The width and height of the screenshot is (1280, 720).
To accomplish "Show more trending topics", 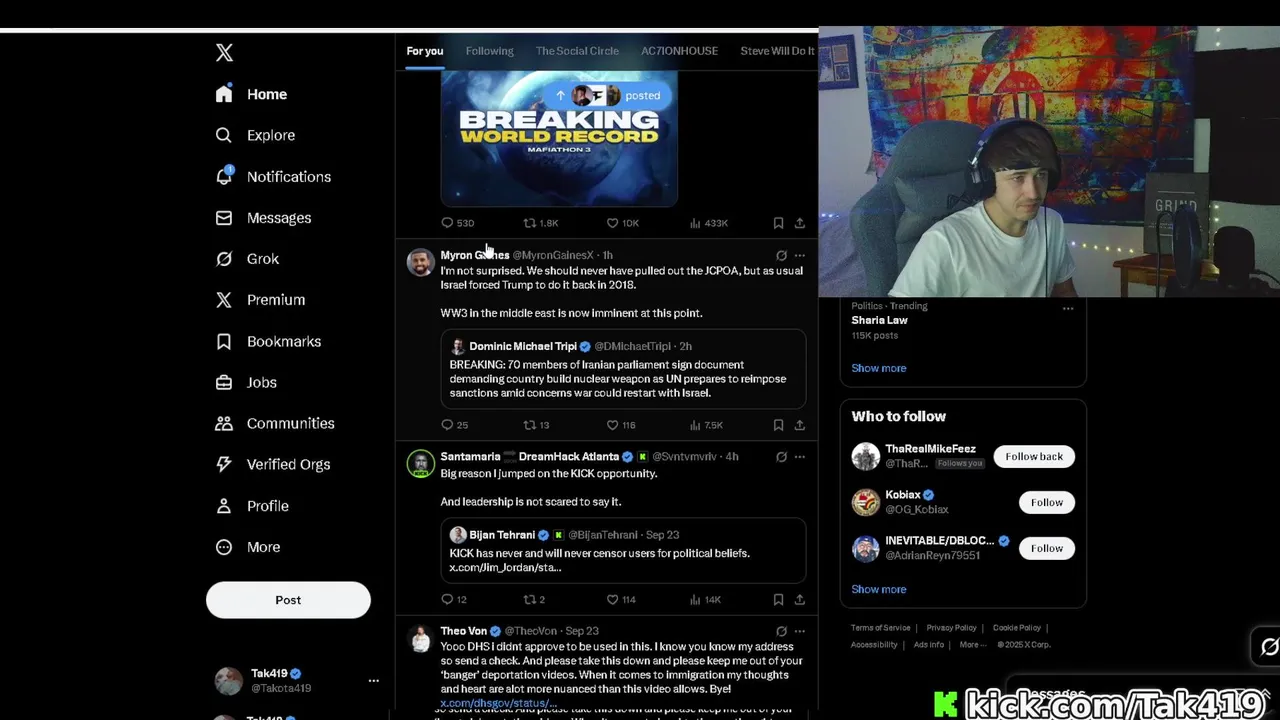I will (x=878, y=368).
